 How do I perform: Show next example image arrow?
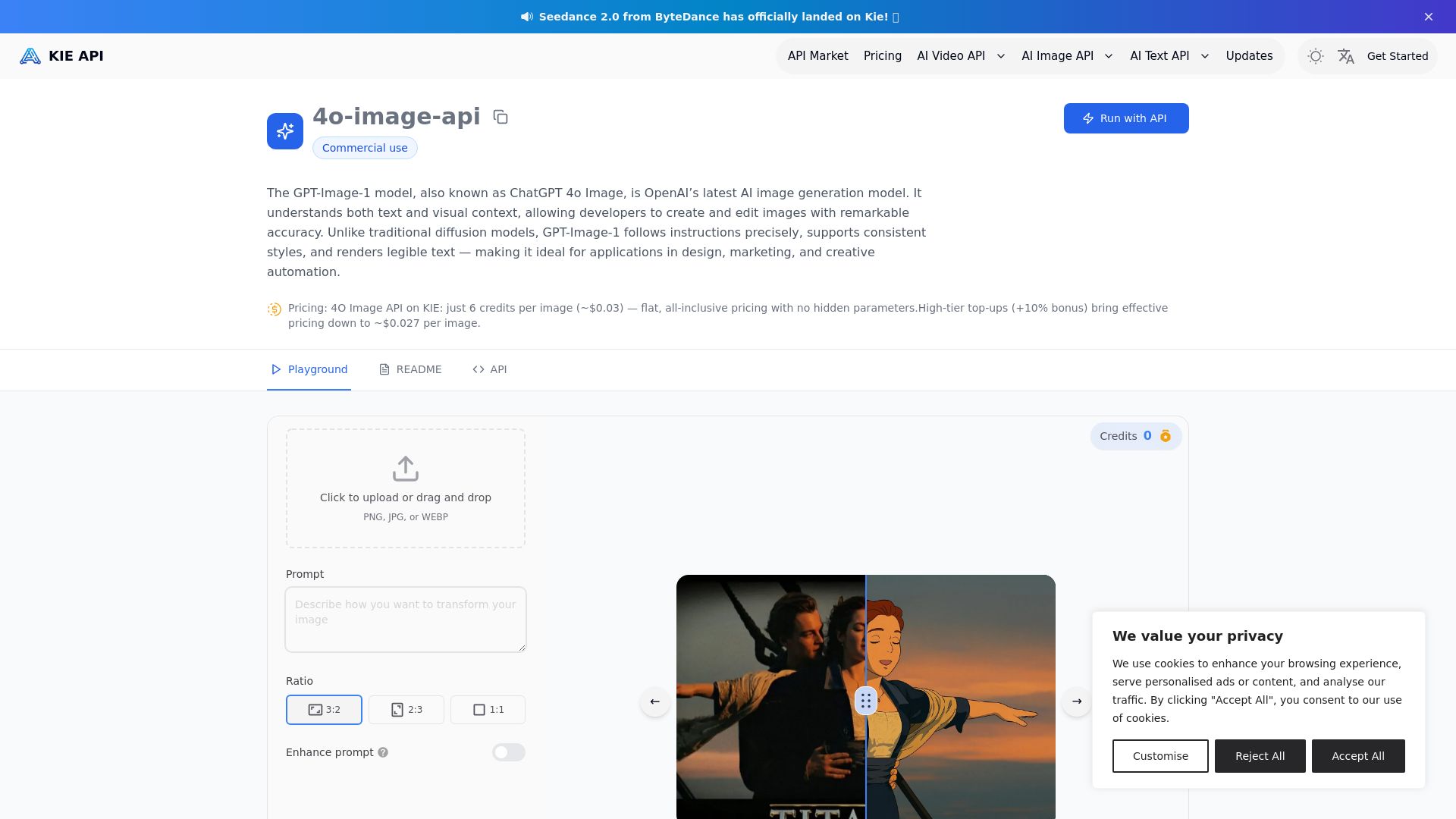pos(1077,701)
